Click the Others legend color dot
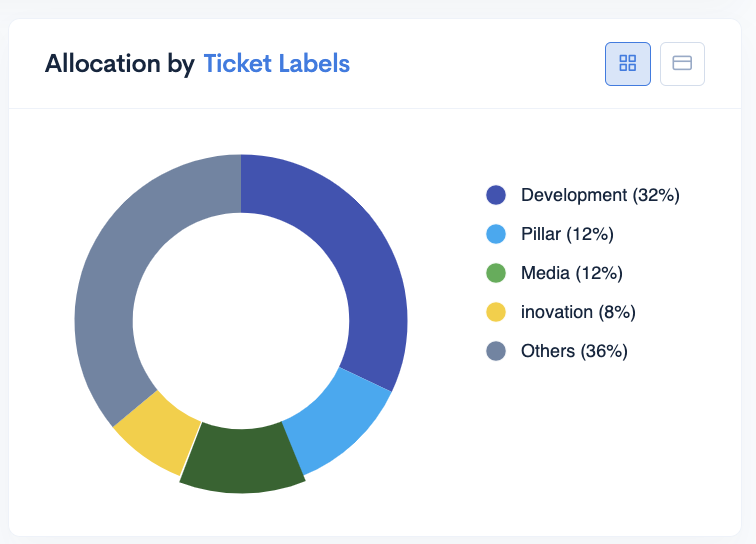The image size is (756, 544). [x=496, y=351]
